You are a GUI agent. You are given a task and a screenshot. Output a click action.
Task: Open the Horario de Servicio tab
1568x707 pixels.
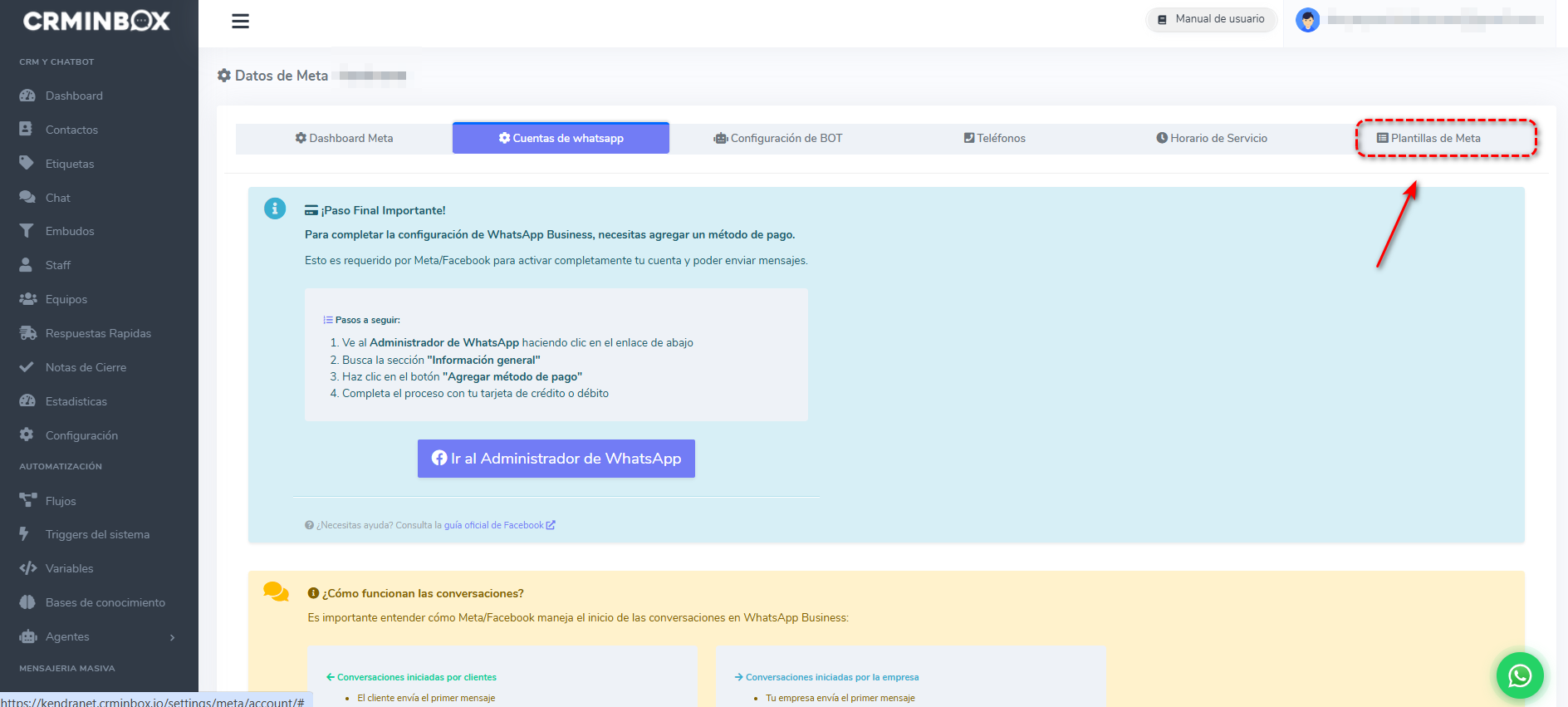tap(1211, 139)
